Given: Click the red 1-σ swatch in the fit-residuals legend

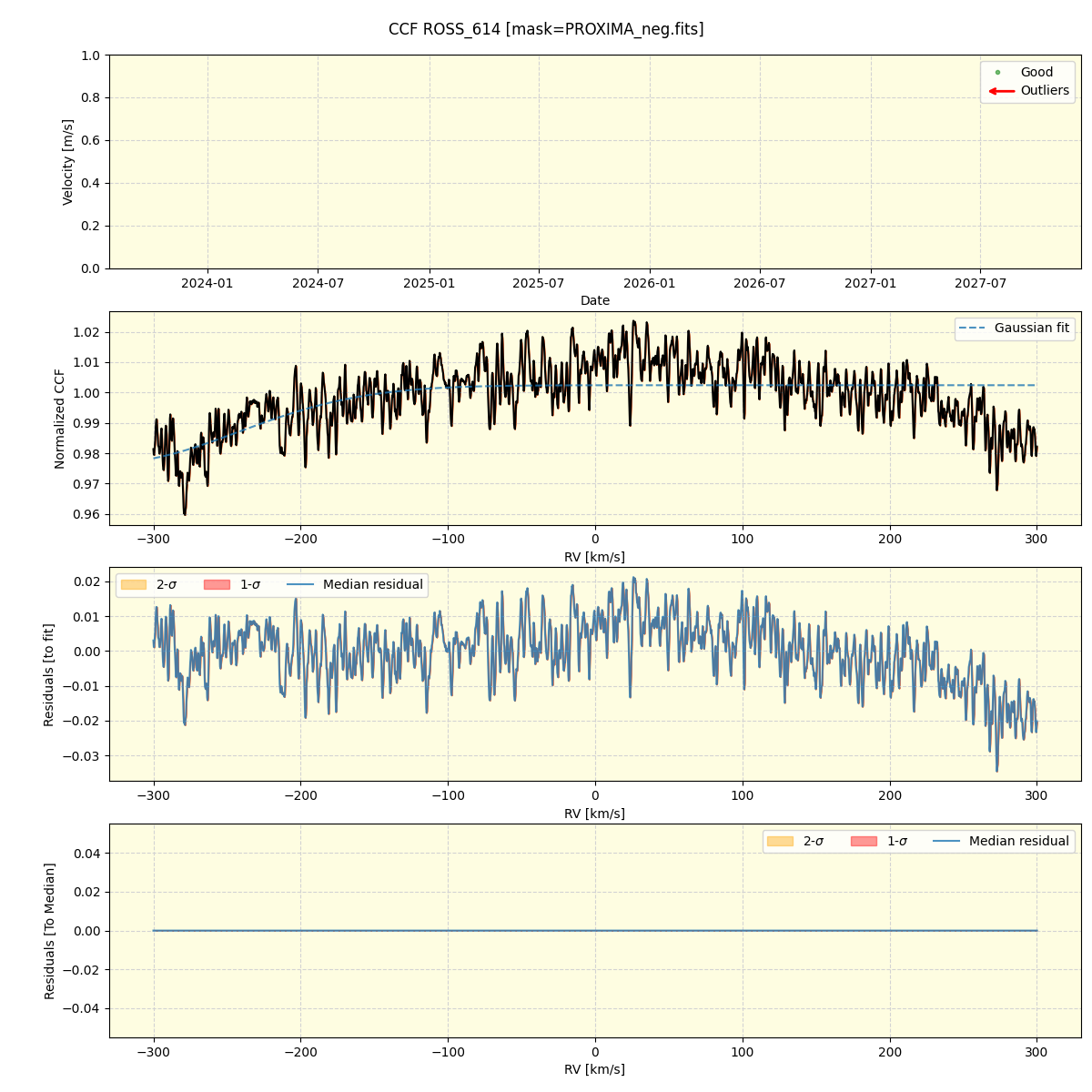Looking at the screenshot, I should [x=217, y=585].
